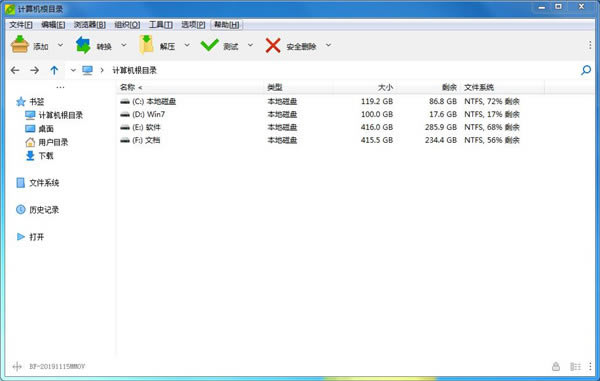Open the 帮助(H) menu

pyautogui.click(x=227, y=25)
